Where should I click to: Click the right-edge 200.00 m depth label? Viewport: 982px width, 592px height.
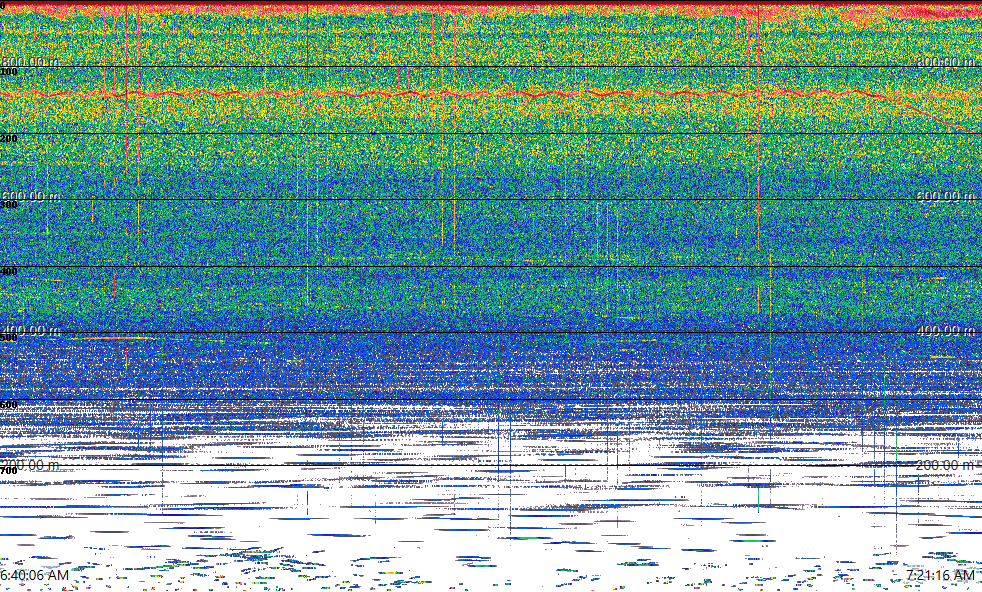(945, 465)
